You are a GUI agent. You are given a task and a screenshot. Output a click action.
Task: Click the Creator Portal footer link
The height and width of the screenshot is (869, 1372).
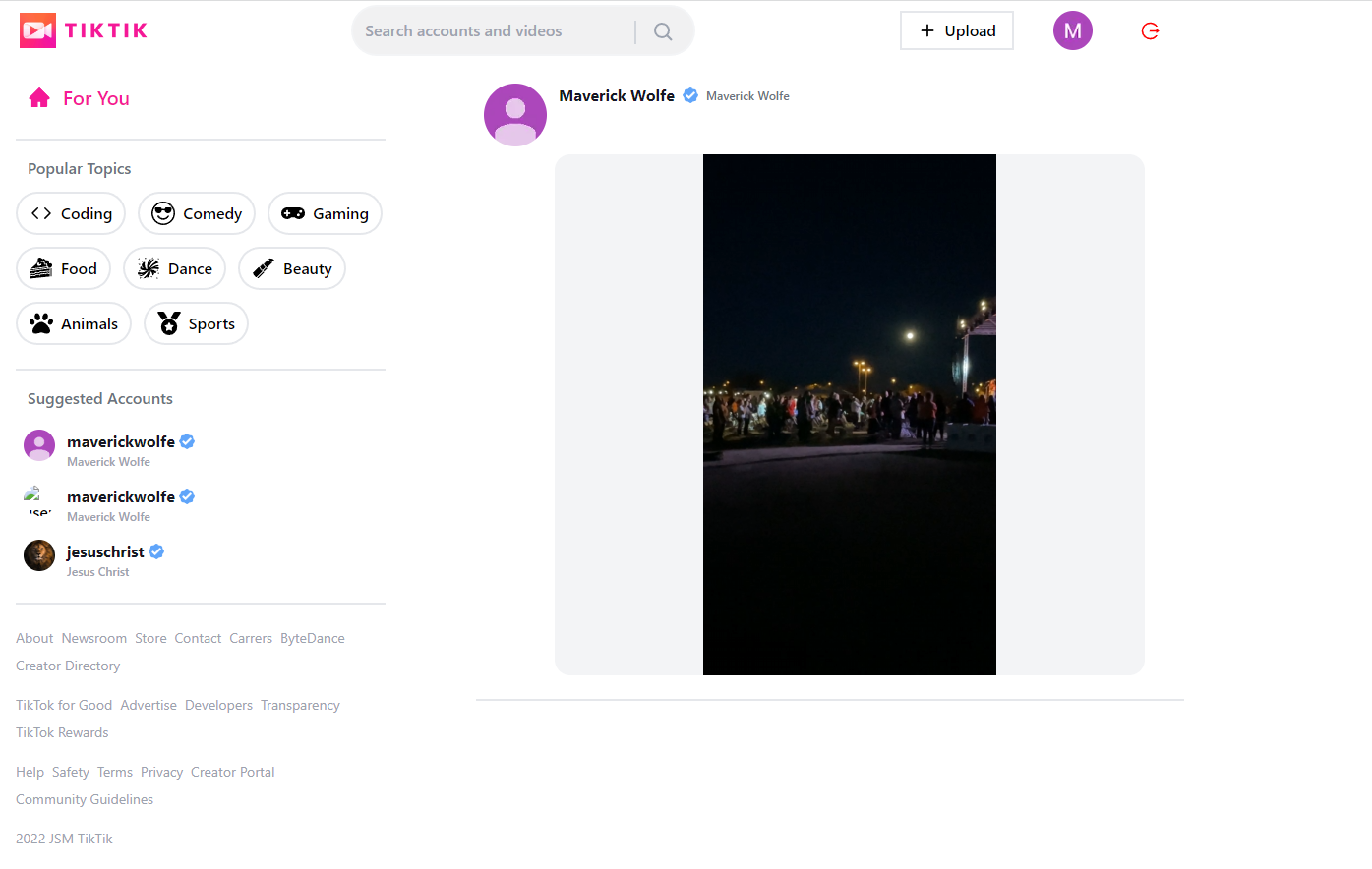coord(233,772)
